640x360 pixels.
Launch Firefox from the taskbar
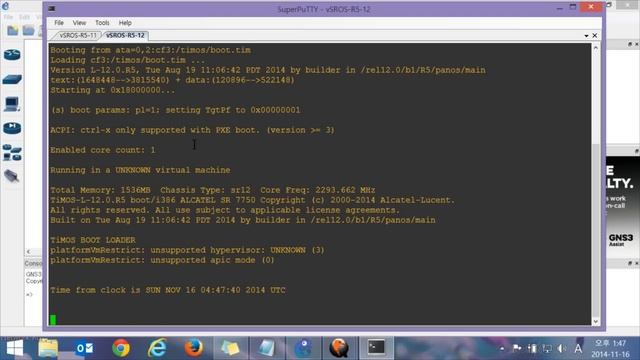coord(193,348)
